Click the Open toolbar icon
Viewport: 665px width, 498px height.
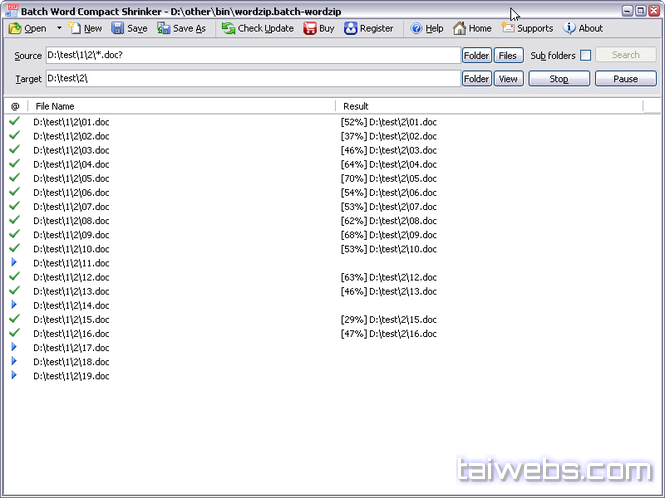tap(16, 29)
